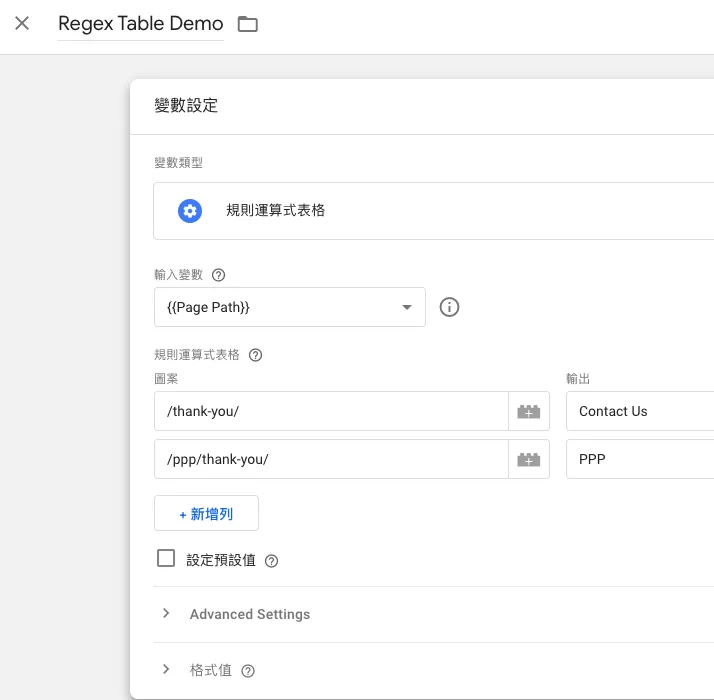Click the /ppp/thank-you/ pattern field
Screen dimensions: 714x700
[x=331, y=459]
